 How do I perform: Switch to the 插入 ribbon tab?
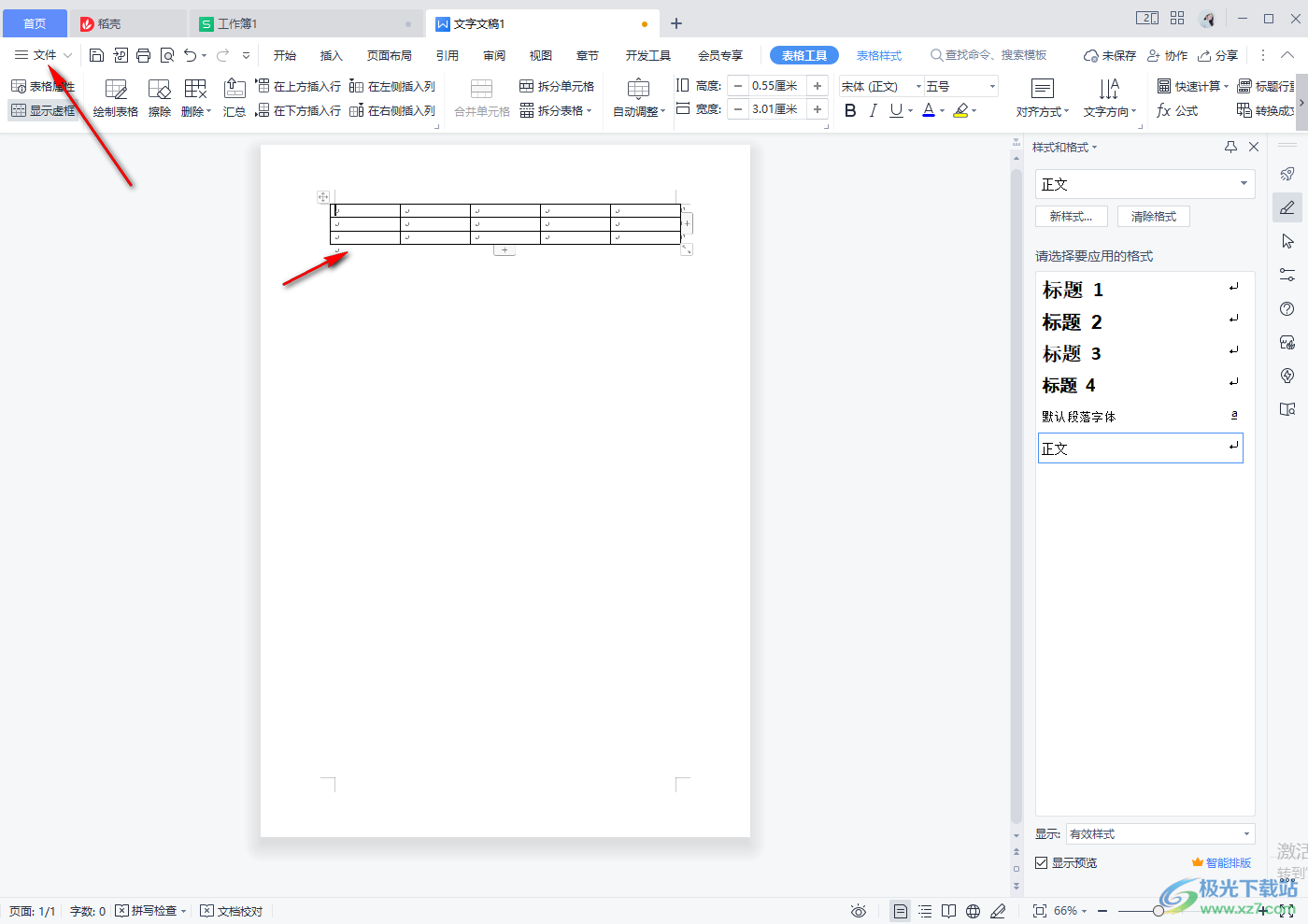[x=332, y=55]
